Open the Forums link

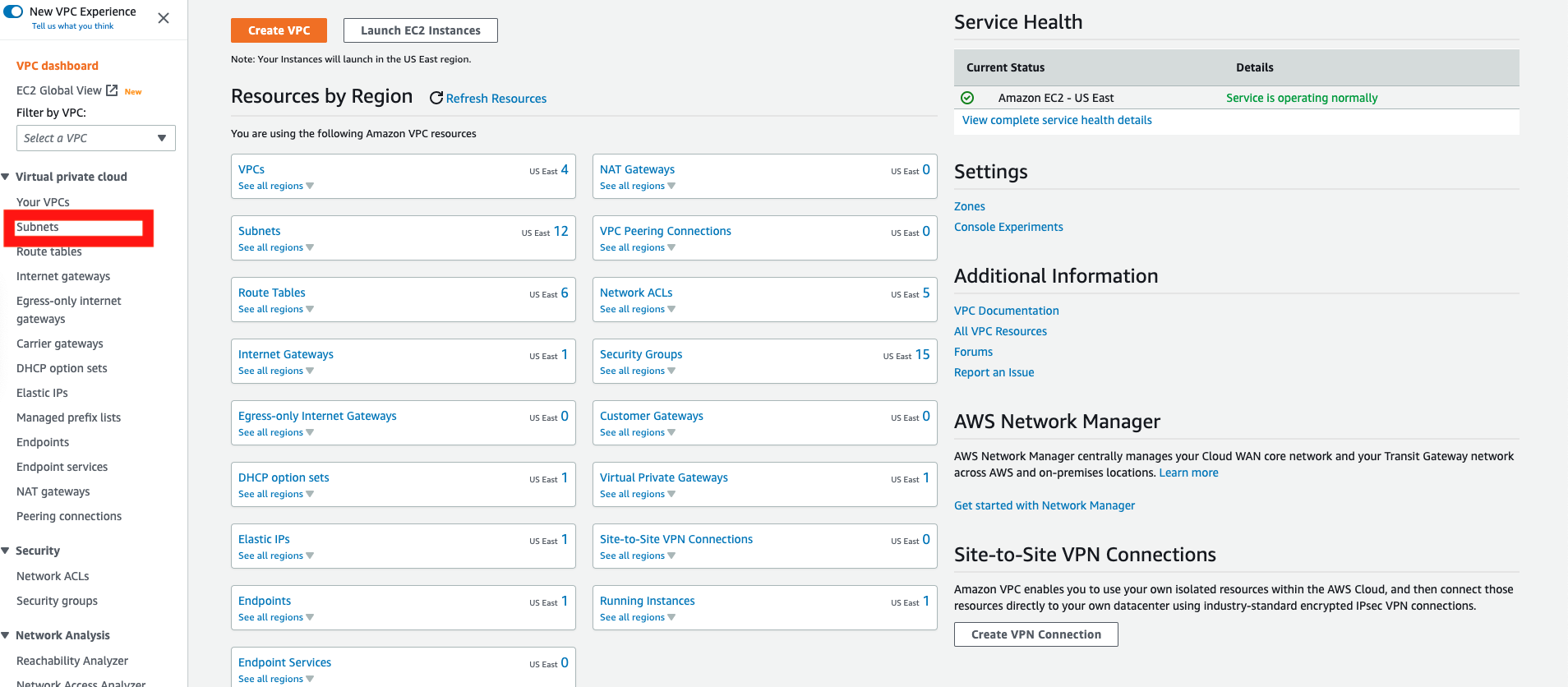click(x=973, y=352)
